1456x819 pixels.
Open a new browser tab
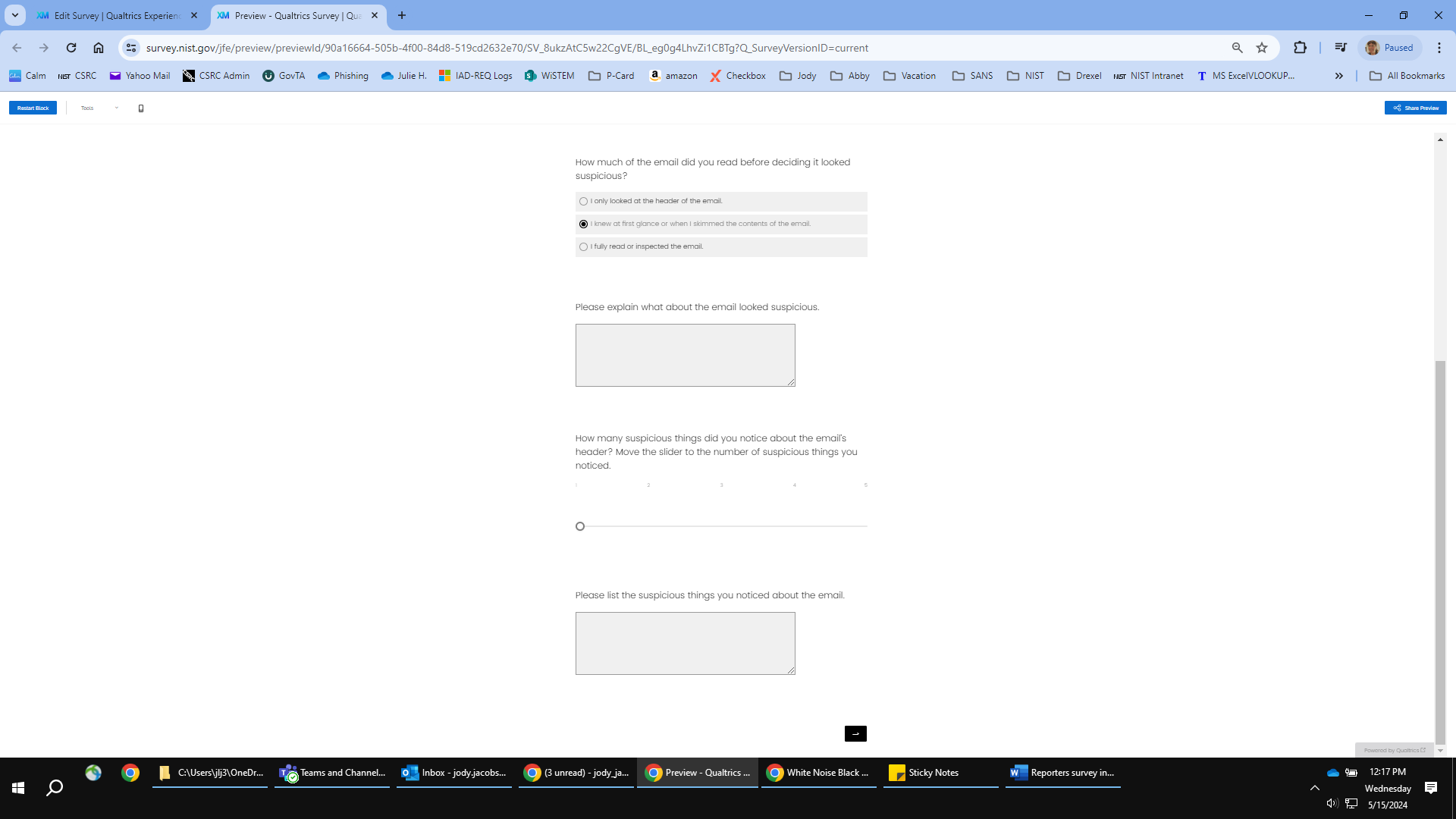coord(402,15)
